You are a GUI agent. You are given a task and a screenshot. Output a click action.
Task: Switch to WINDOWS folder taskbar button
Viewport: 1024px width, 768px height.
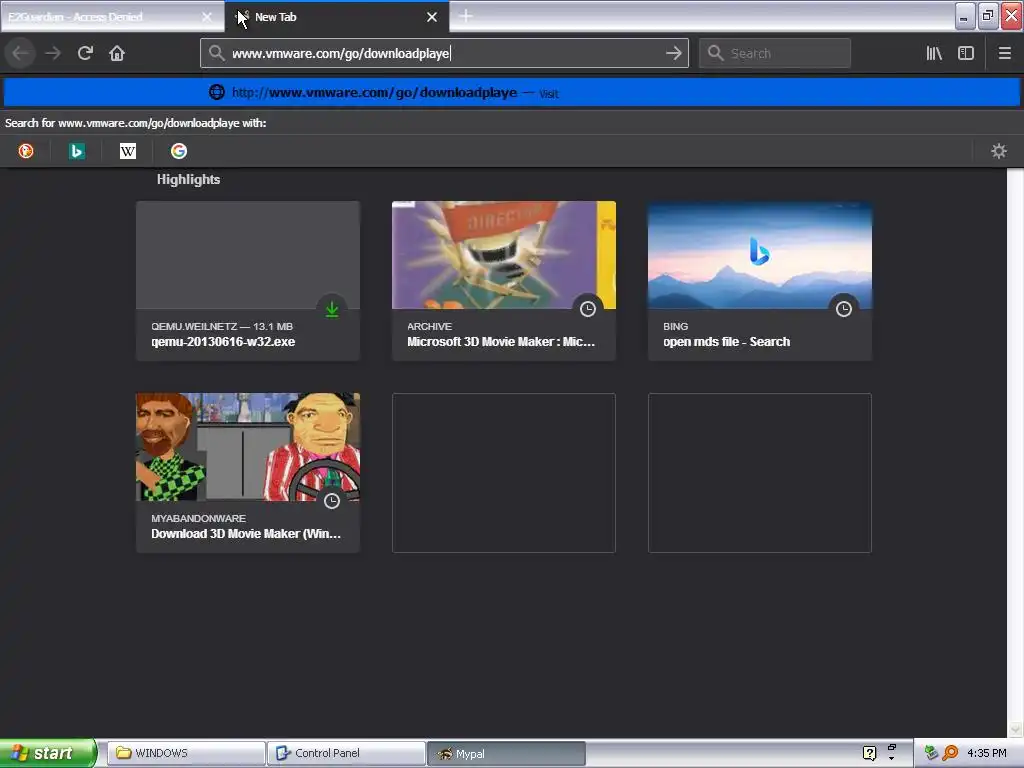[x=185, y=753]
